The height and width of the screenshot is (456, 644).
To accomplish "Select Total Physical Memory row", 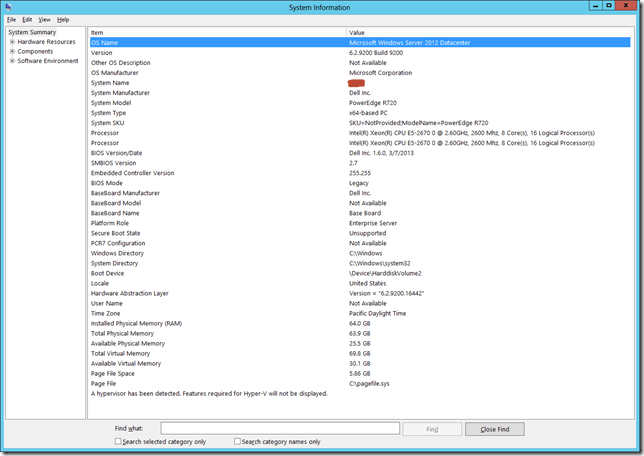I will (x=360, y=333).
